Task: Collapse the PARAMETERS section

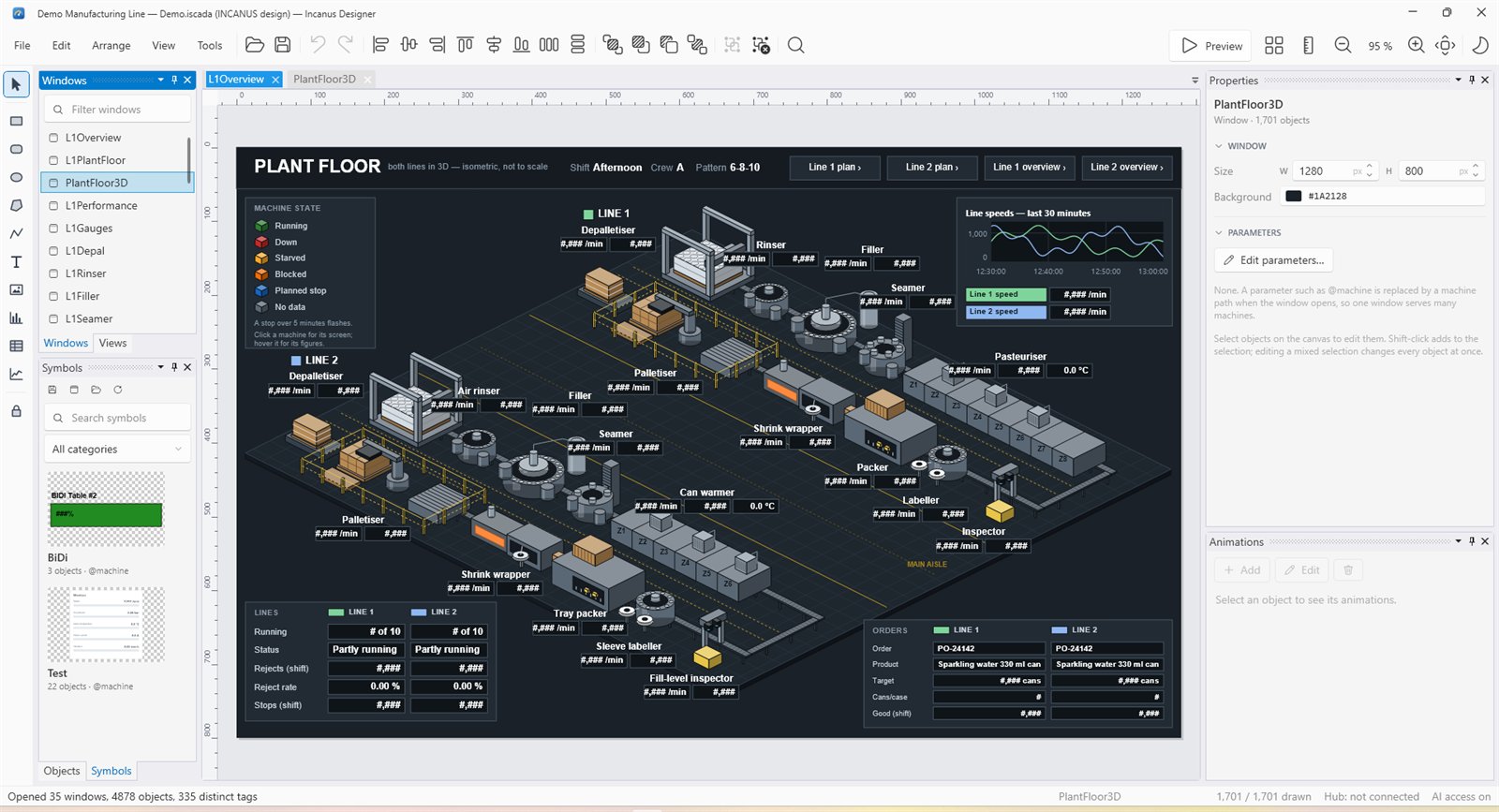Action: [1218, 232]
